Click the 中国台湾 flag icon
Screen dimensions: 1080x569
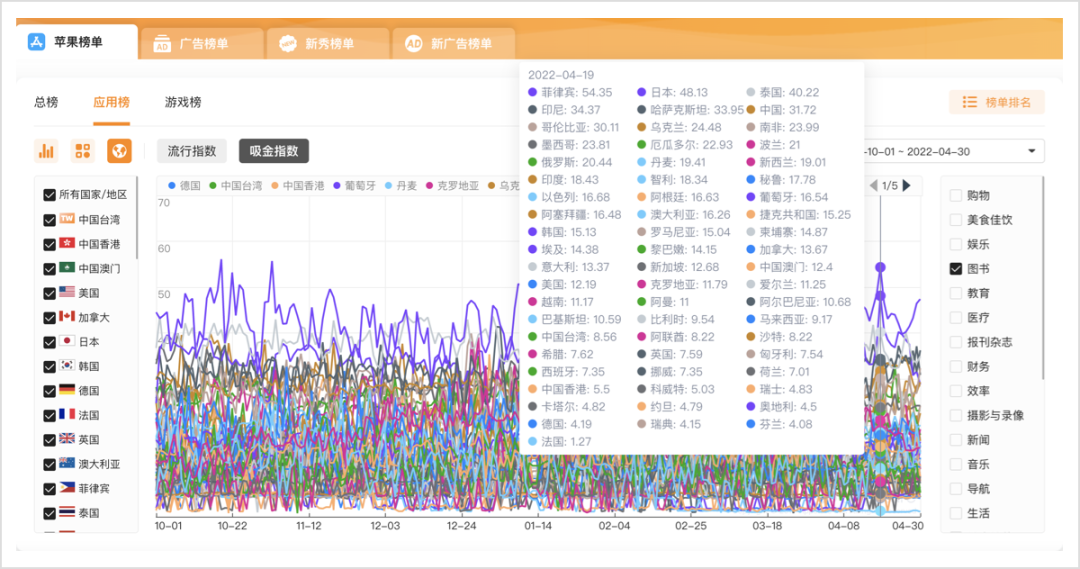67,219
